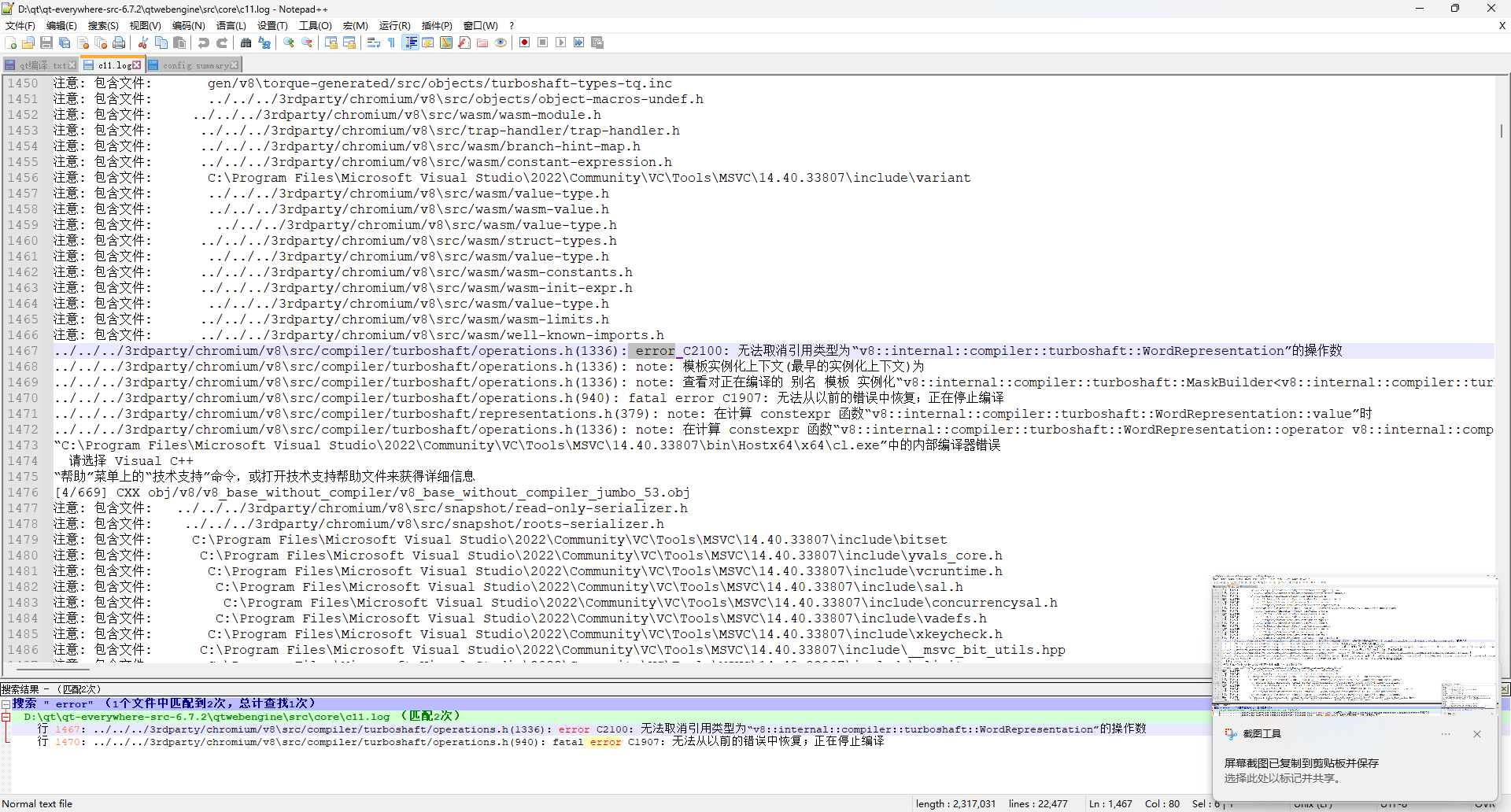Open the 插件(P) menu
This screenshot has width=1511, height=812.
[x=437, y=25]
